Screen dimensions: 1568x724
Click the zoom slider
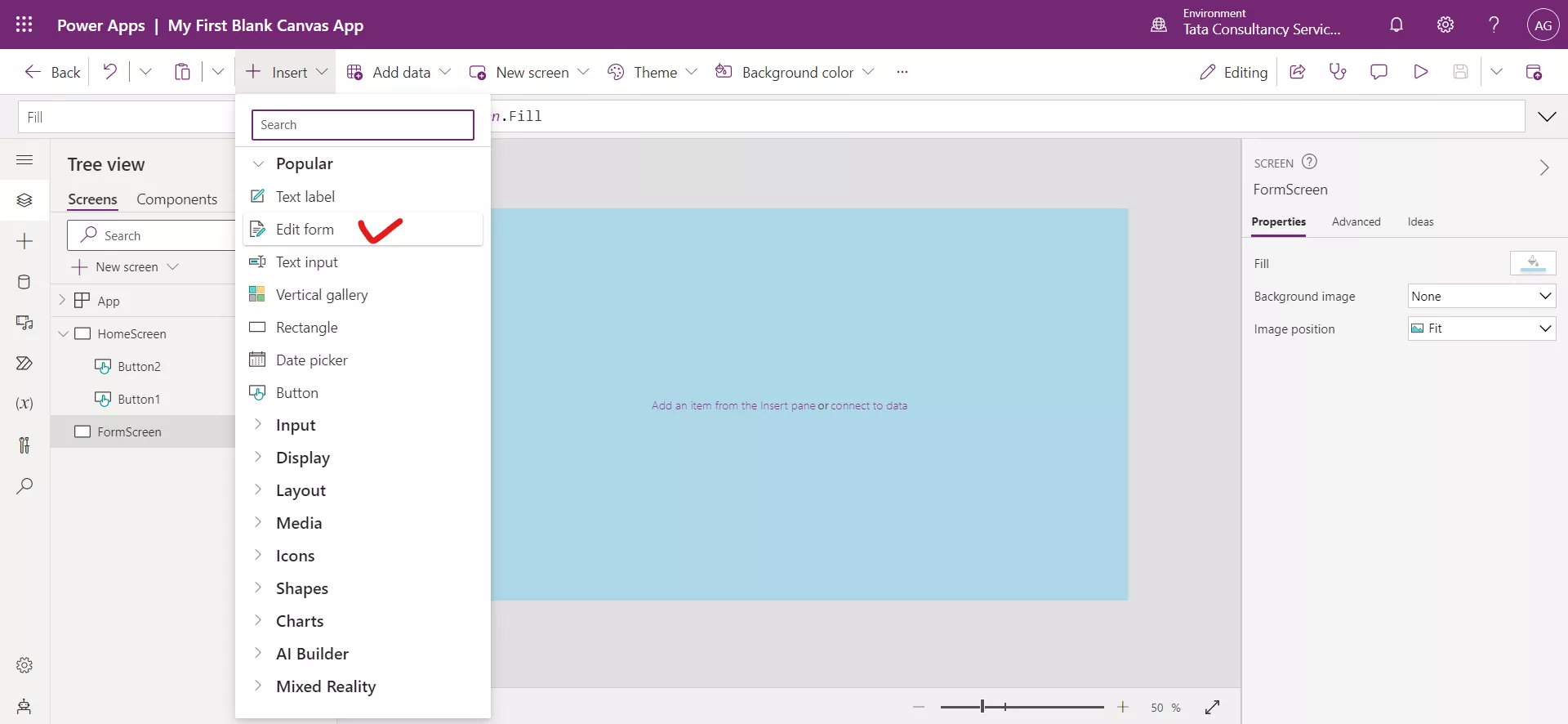pyautogui.click(x=1022, y=707)
